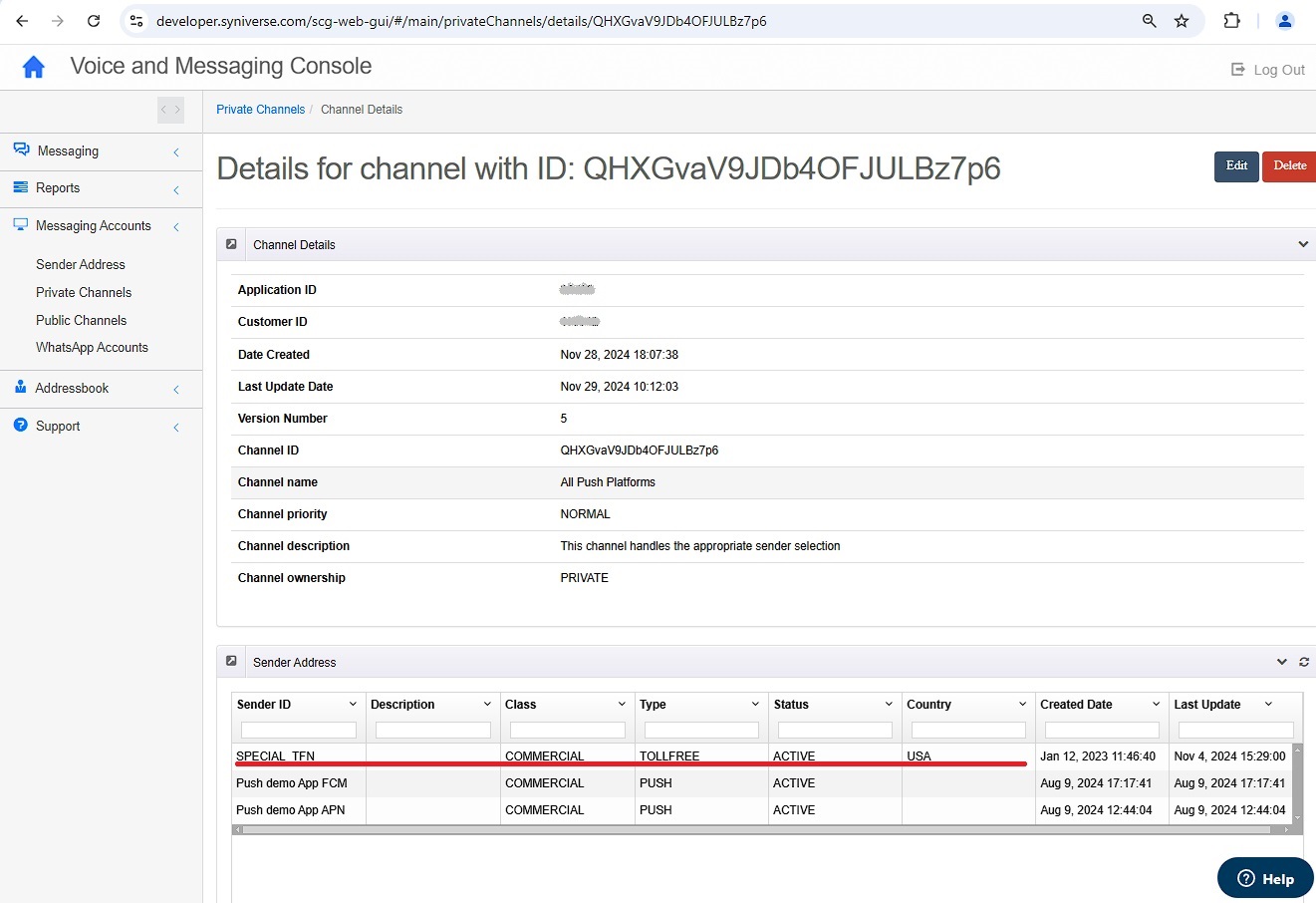Toggle sidebar collapse arrows button

(x=171, y=110)
